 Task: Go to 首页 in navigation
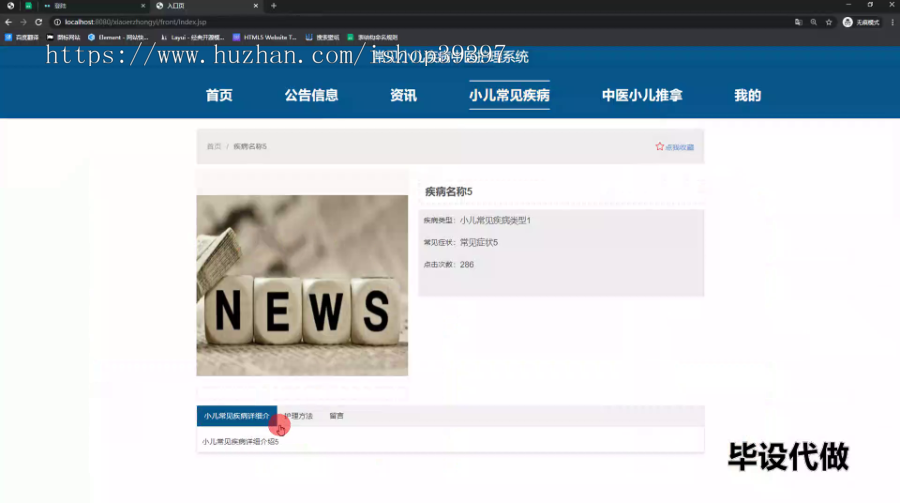(x=219, y=95)
